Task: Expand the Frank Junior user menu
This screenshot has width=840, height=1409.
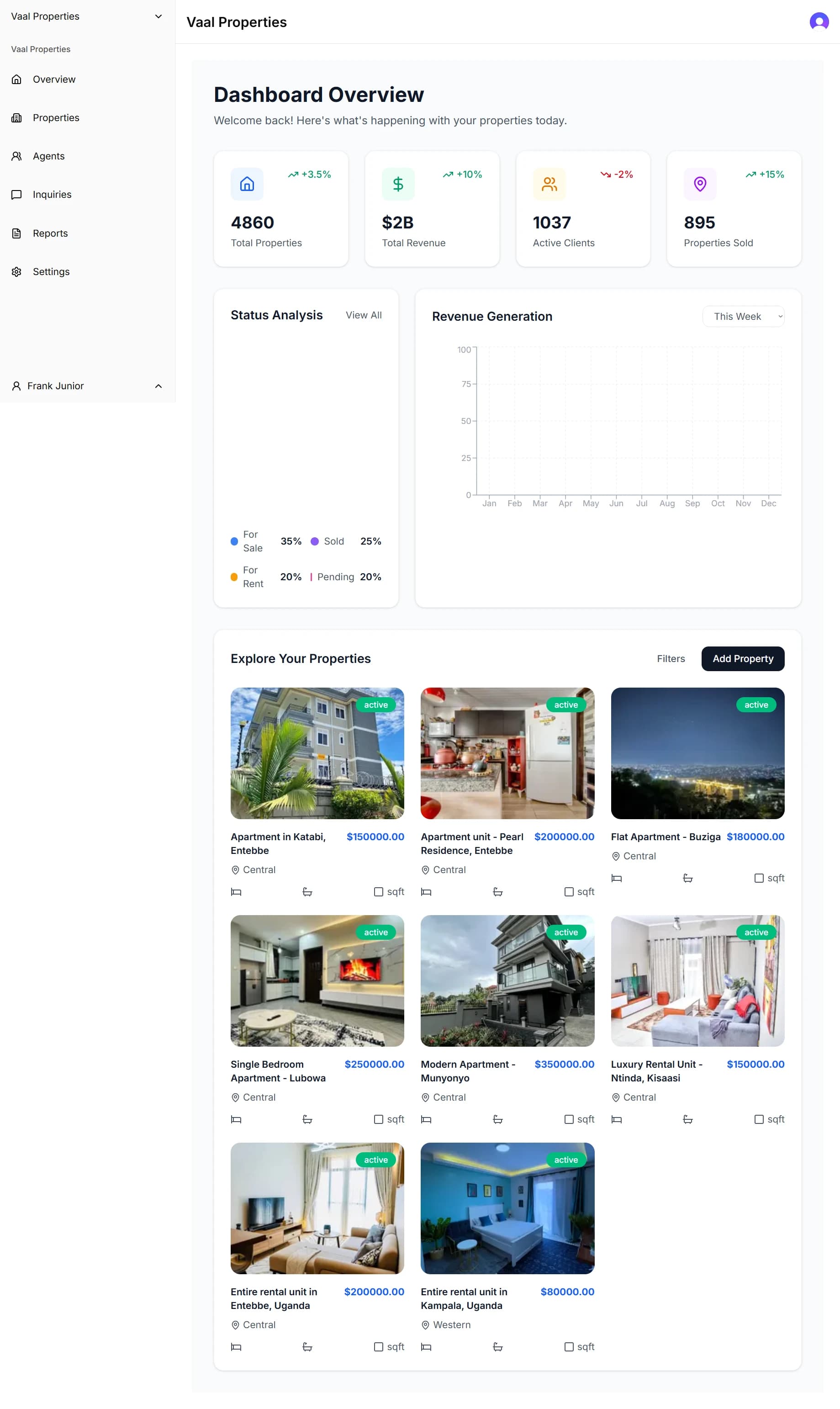Action: click(x=87, y=386)
